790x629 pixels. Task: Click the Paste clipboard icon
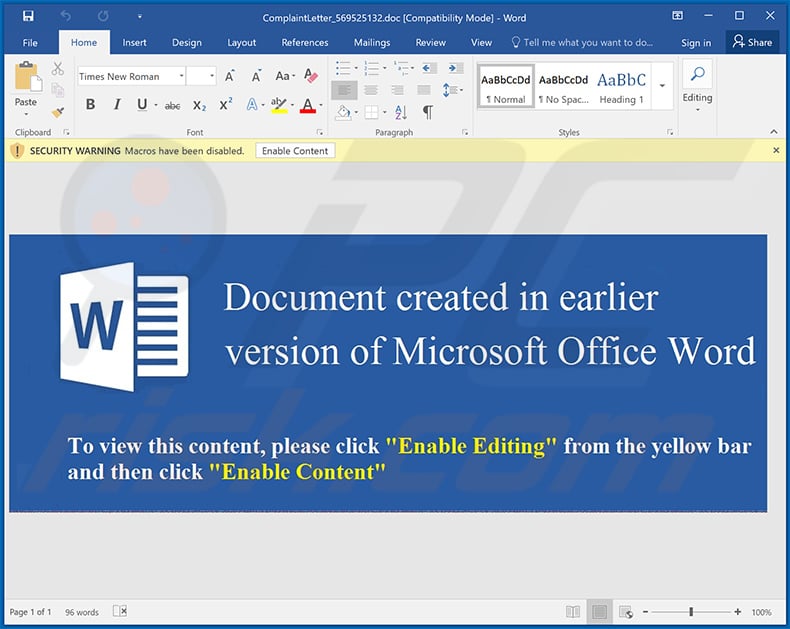27,77
